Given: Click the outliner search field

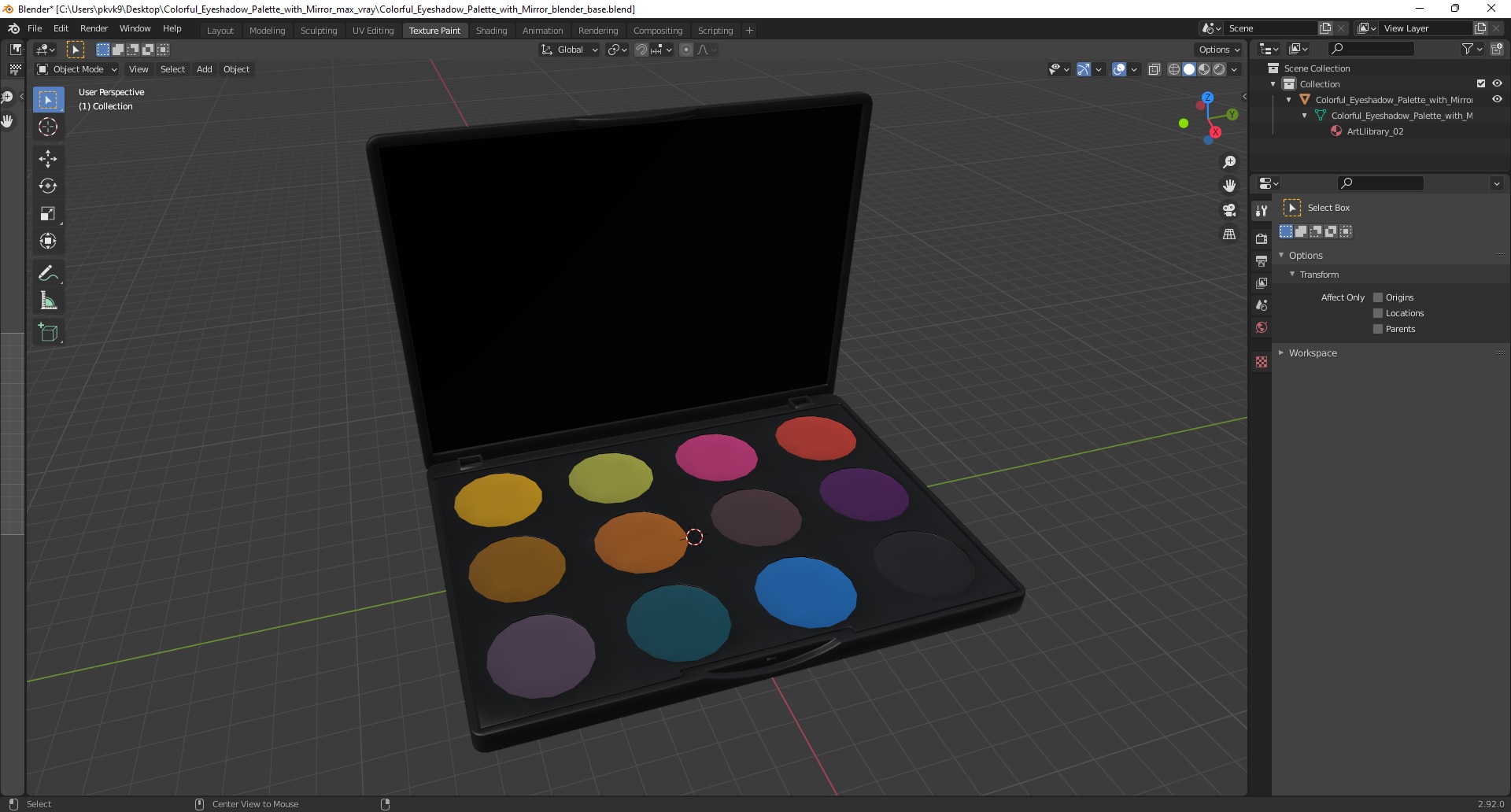Looking at the screenshot, I should 1372,49.
